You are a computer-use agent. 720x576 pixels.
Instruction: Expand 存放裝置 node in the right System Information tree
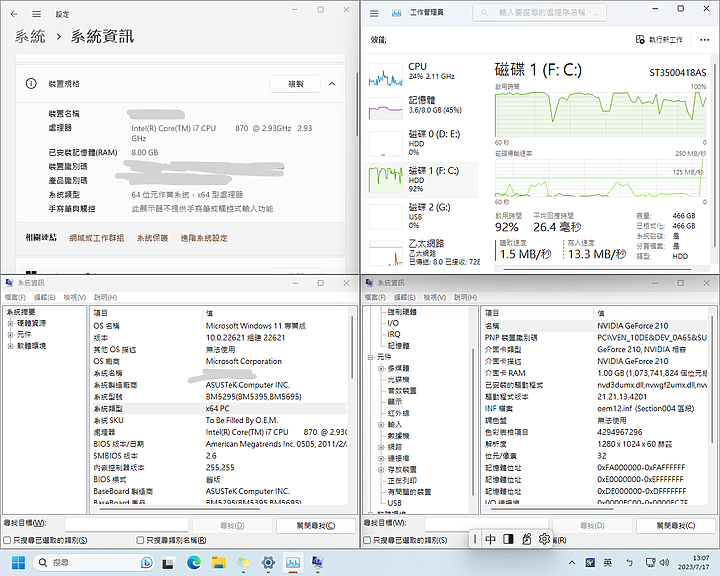(381, 469)
